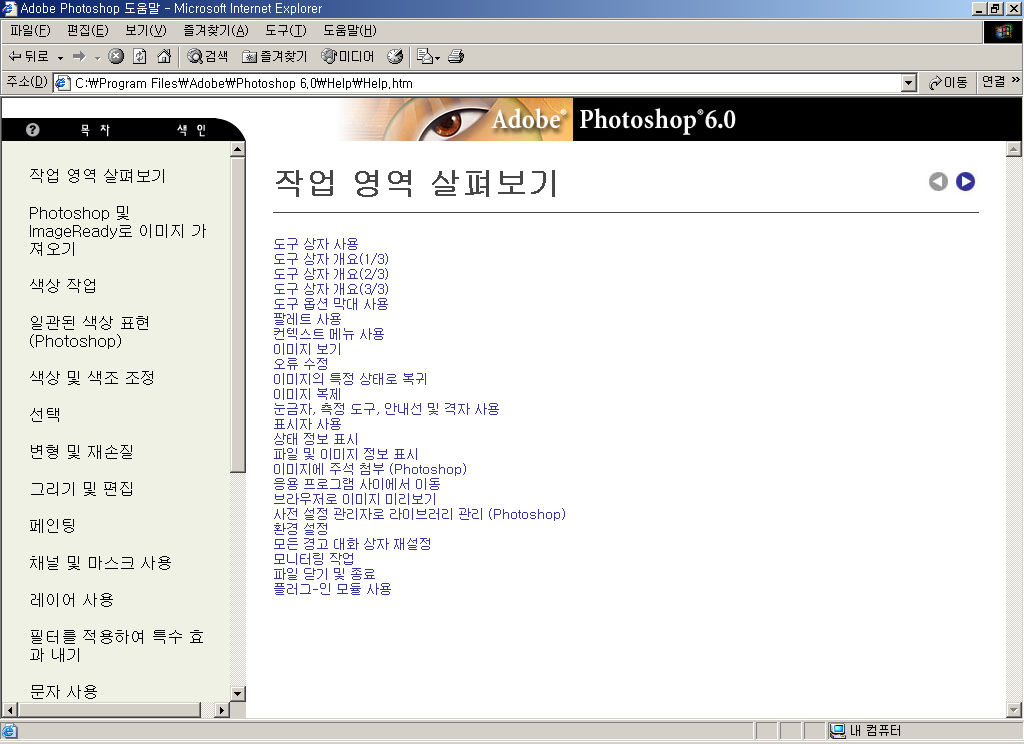
Task: Open the address bar dropdown arrow
Action: 908,83
